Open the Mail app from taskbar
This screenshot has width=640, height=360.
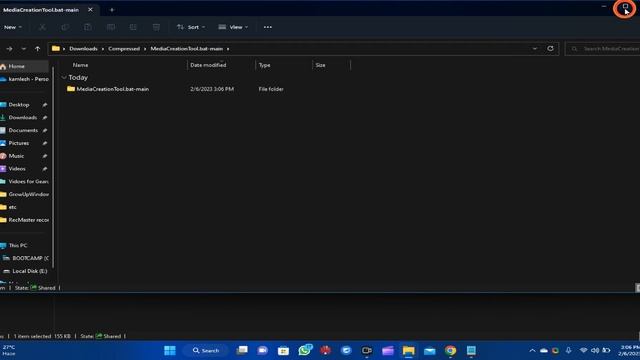tap(429, 351)
